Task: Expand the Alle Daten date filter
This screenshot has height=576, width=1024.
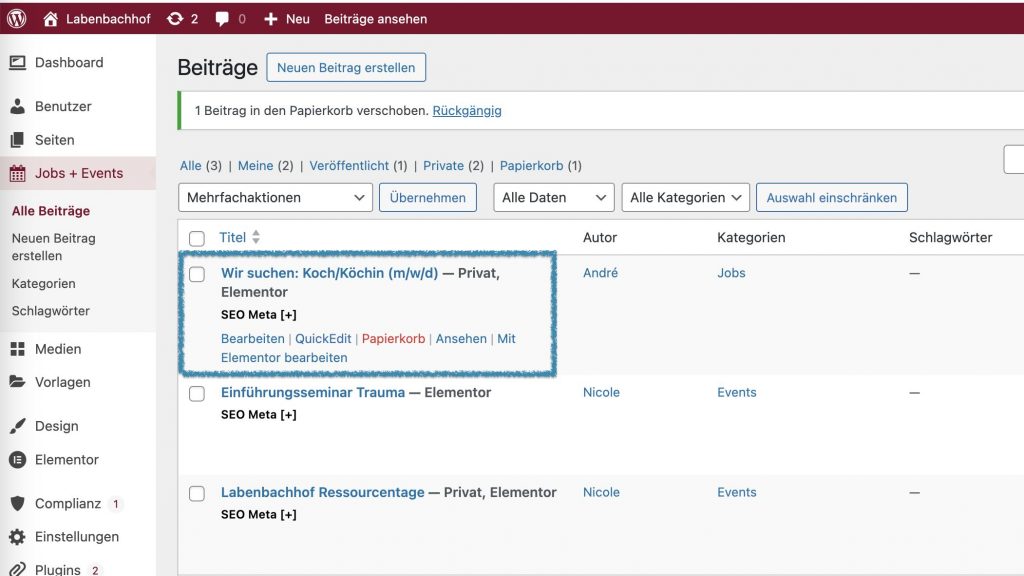Action: click(554, 198)
